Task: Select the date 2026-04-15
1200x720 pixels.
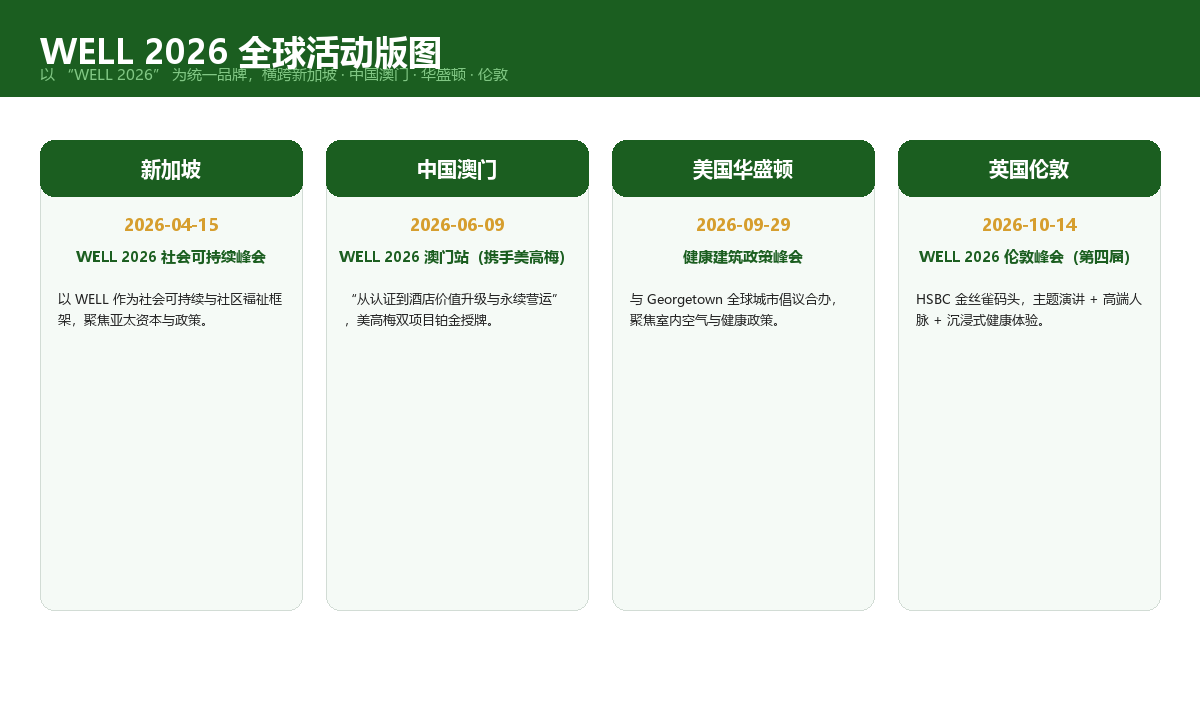Action: [171, 225]
